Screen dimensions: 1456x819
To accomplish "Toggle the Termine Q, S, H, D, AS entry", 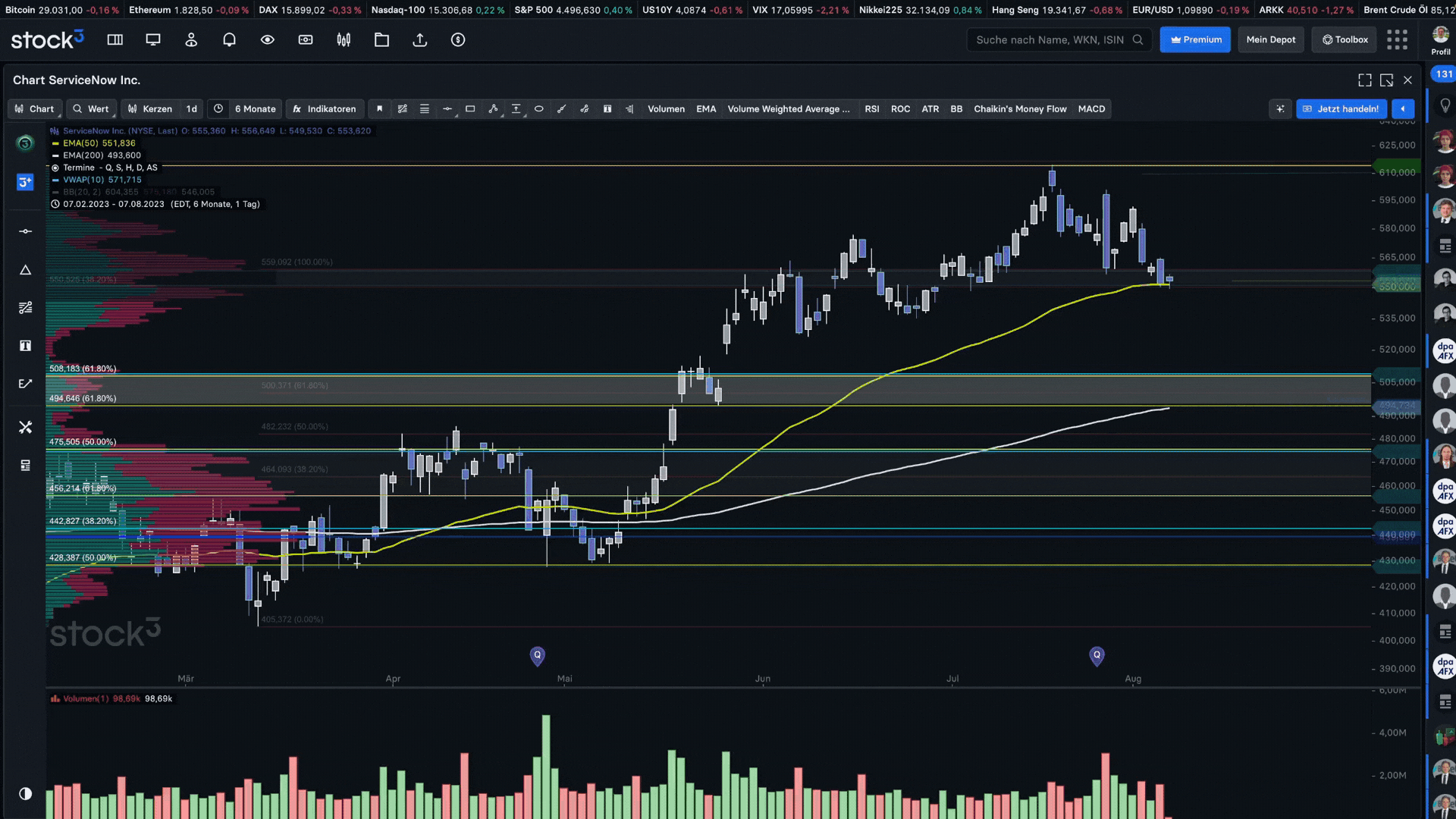I will point(104,168).
